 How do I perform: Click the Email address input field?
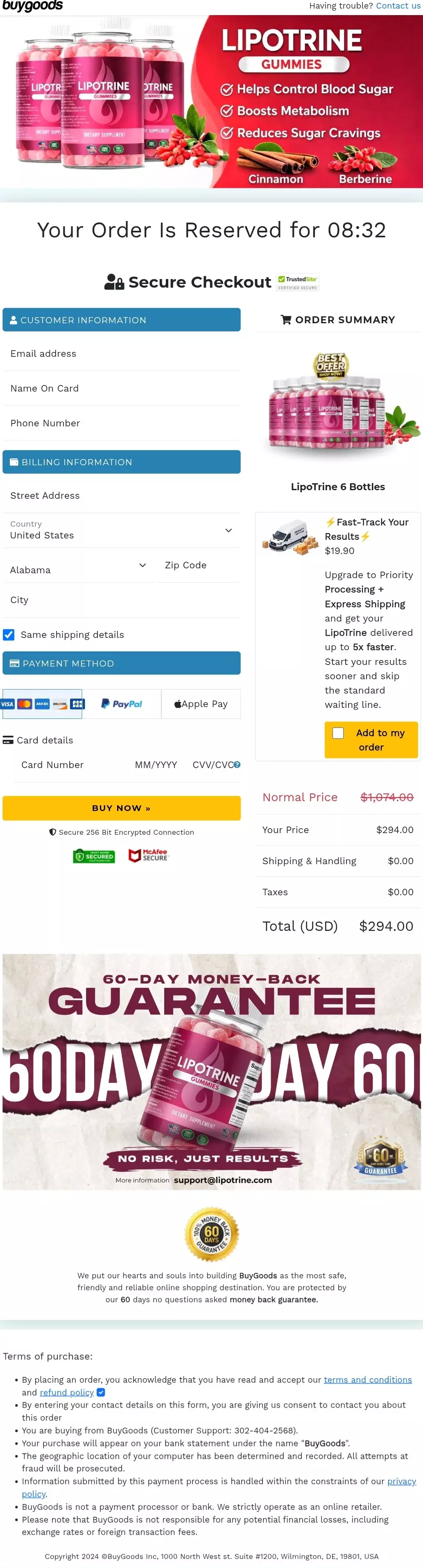(x=121, y=354)
